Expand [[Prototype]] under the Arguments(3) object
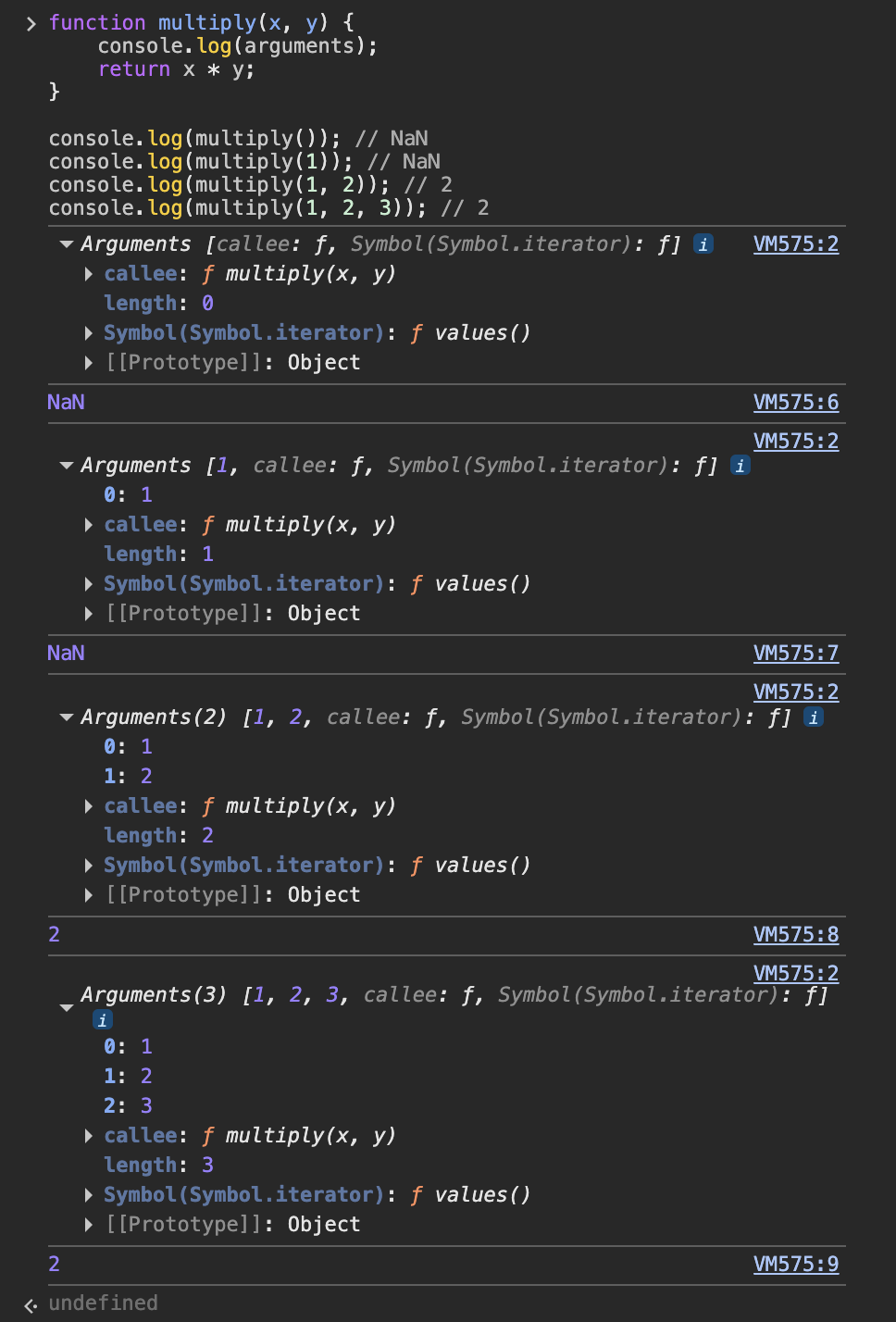 (x=89, y=1225)
